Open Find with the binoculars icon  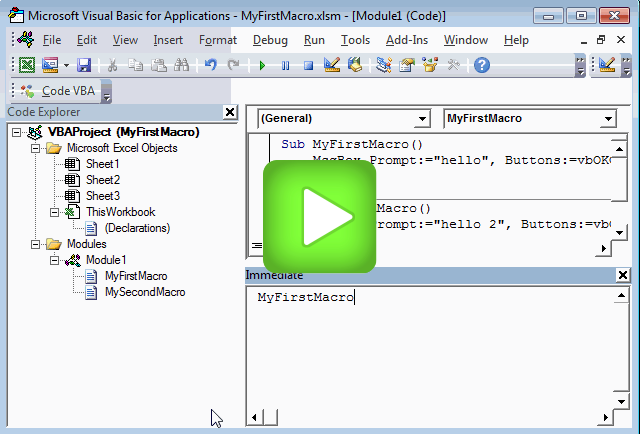pos(182,65)
